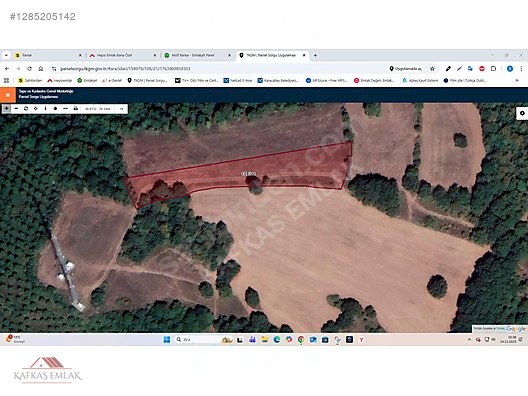Viewport: 528px width, 396px height.
Task: Open the map layers button at right edge
Action: (x=522, y=113)
